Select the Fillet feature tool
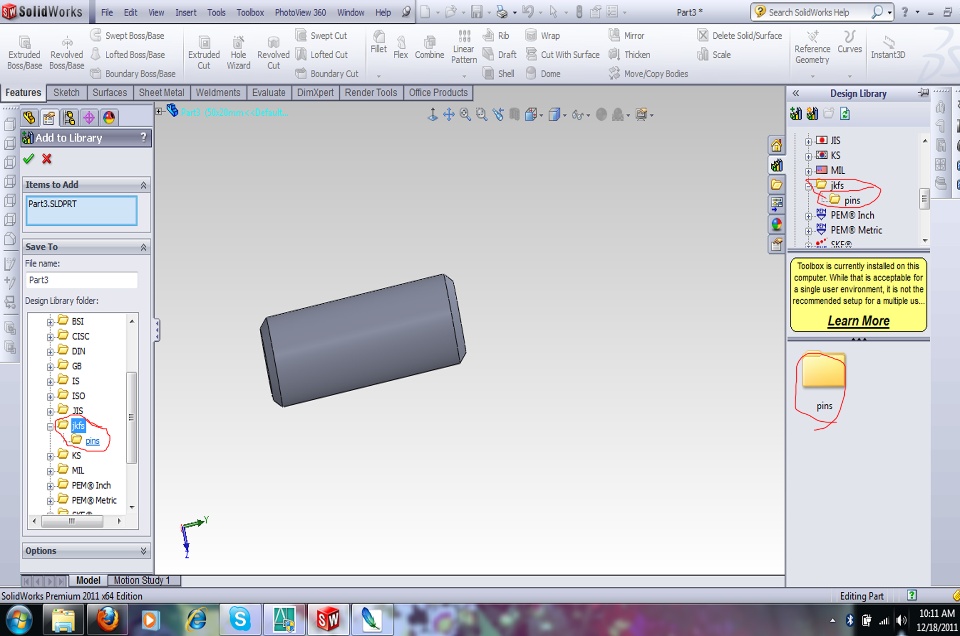 [378, 41]
